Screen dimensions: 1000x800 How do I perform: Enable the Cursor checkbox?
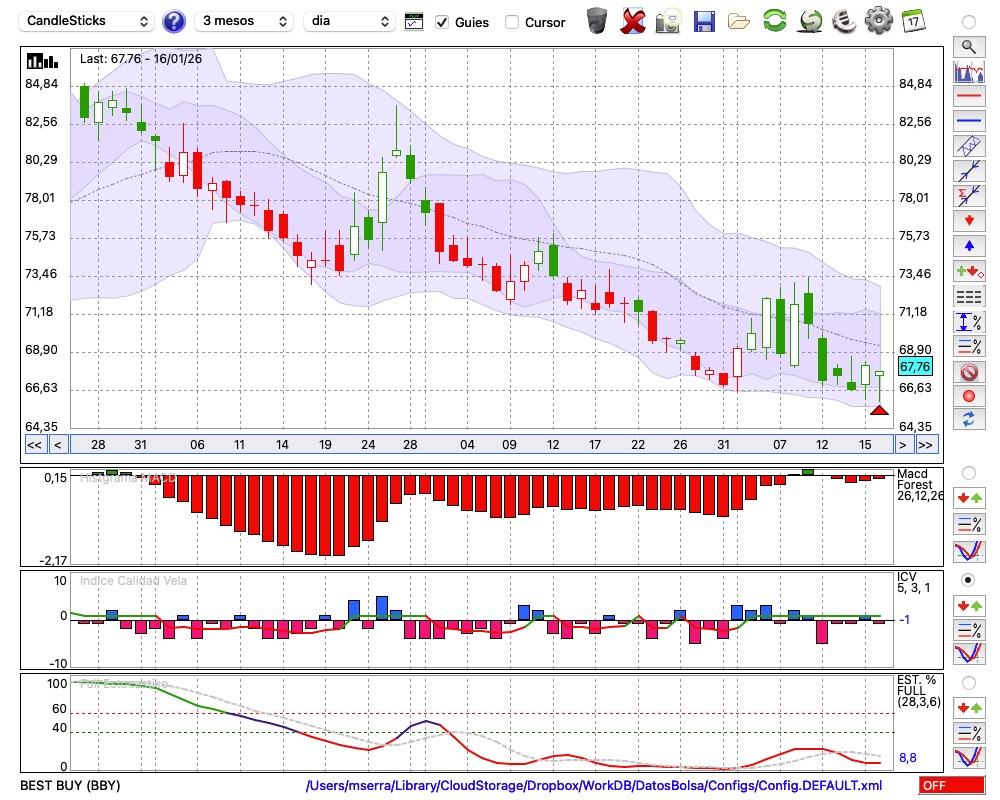pyautogui.click(x=512, y=22)
